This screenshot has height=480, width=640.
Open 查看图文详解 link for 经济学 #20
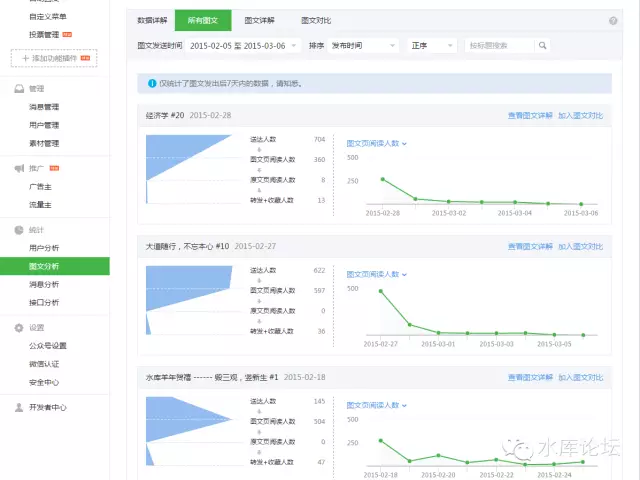click(530, 115)
